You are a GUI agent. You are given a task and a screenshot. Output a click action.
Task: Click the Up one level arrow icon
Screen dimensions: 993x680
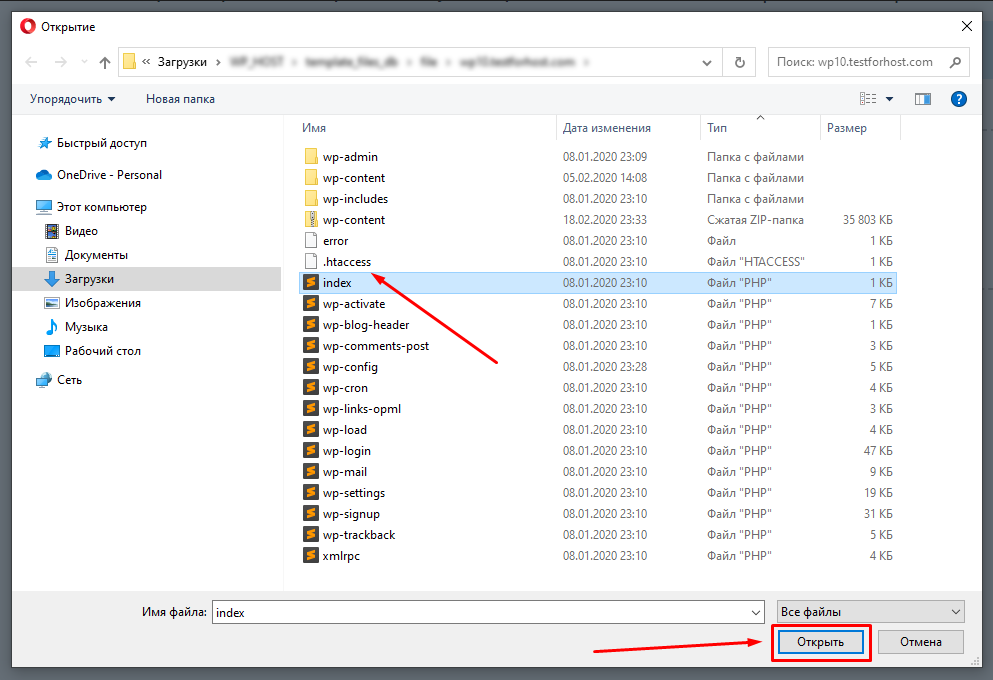[105, 62]
